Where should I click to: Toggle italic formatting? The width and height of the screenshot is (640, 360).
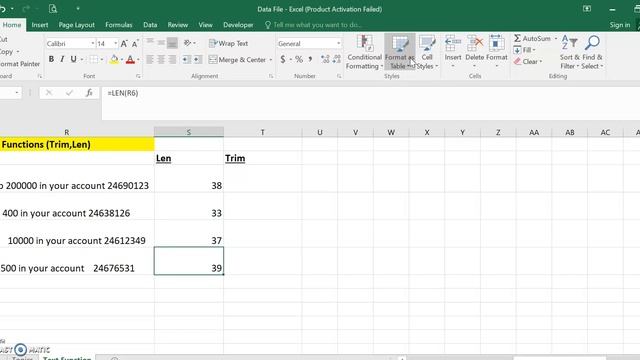pyautogui.click(x=62, y=59)
